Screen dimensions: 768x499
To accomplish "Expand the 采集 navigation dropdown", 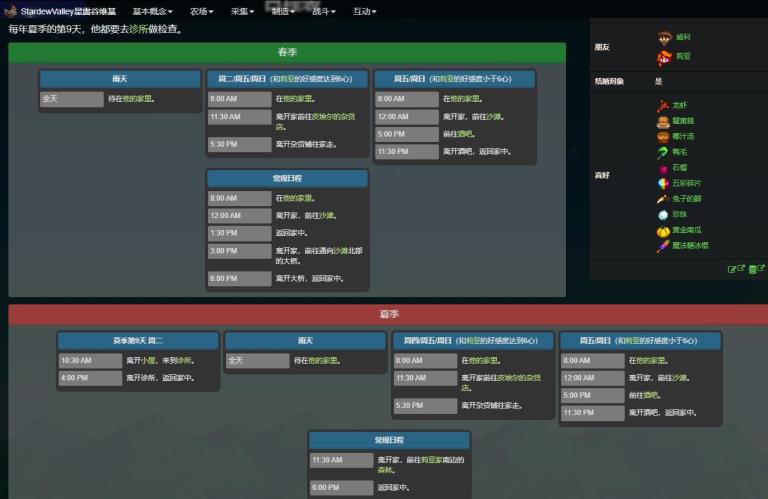I will pyautogui.click(x=242, y=11).
